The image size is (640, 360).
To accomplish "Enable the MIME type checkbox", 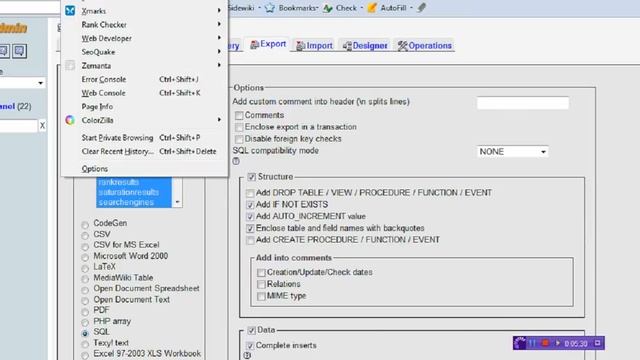I will (261, 296).
